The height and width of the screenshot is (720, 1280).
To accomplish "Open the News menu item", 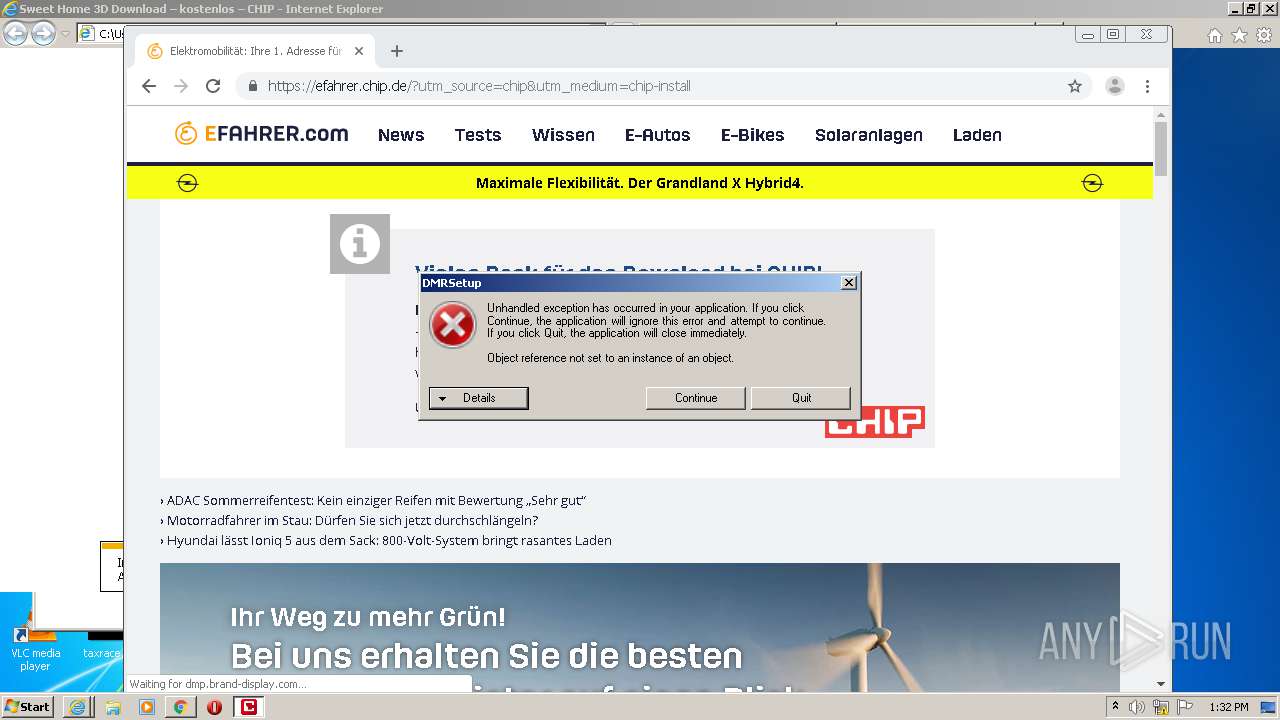I will point(401,135).
